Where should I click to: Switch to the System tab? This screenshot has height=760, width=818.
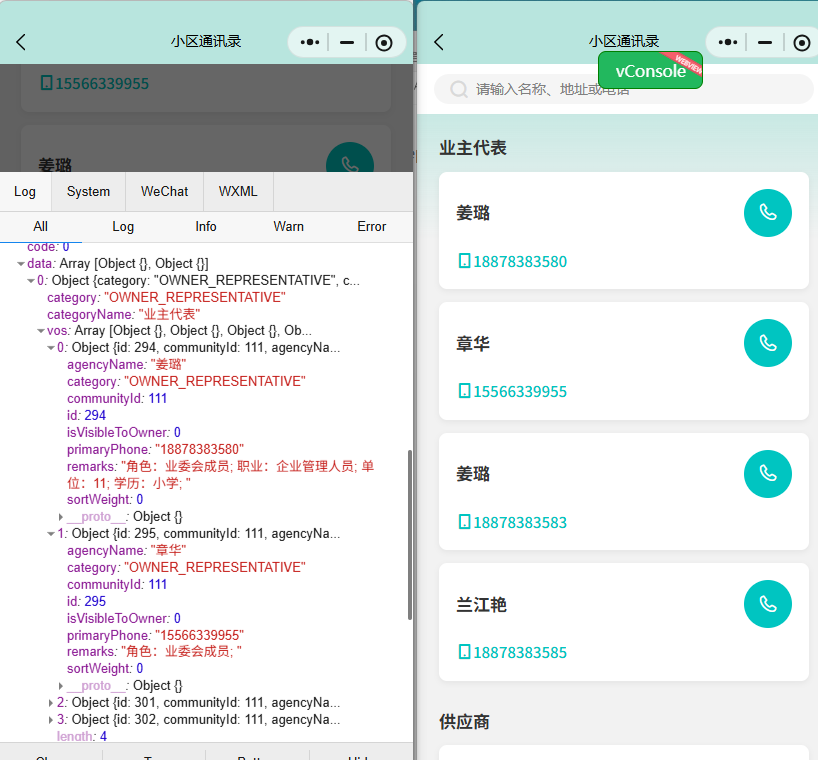[x=88, y=191]
